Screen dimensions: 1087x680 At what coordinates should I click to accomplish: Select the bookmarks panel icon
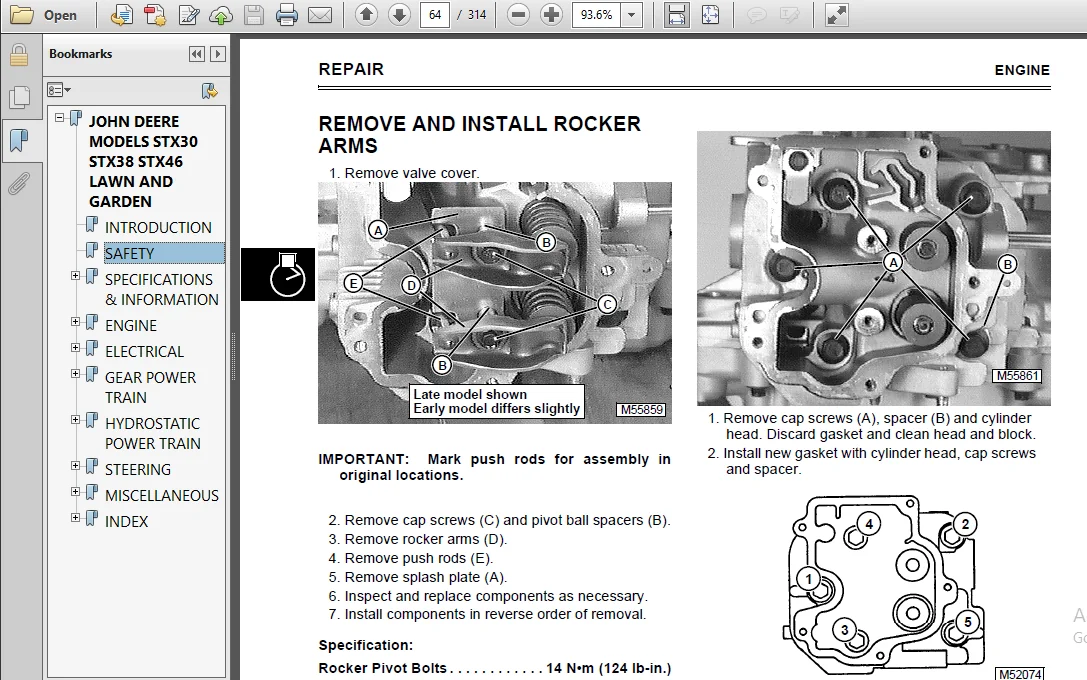pyautogui.click(x=19, y=140)
